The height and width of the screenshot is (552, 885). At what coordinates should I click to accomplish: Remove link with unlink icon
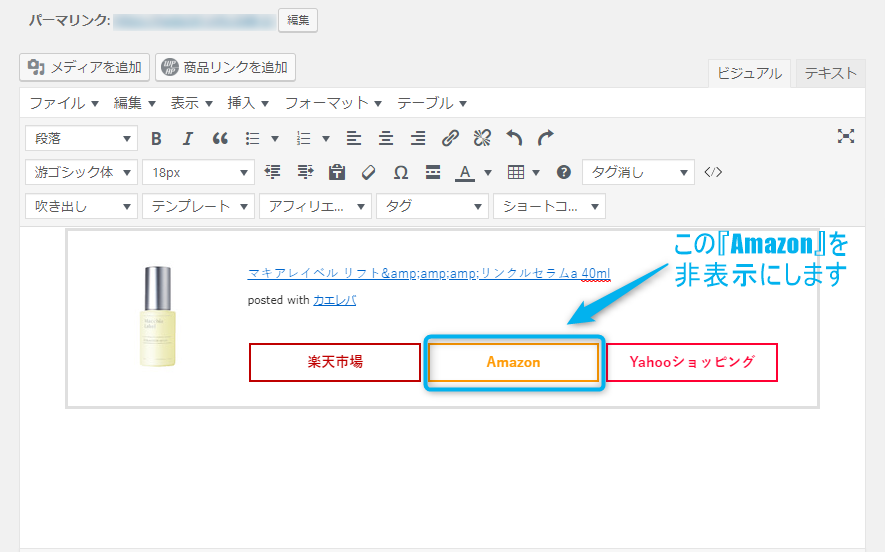(x=482, y=138)
